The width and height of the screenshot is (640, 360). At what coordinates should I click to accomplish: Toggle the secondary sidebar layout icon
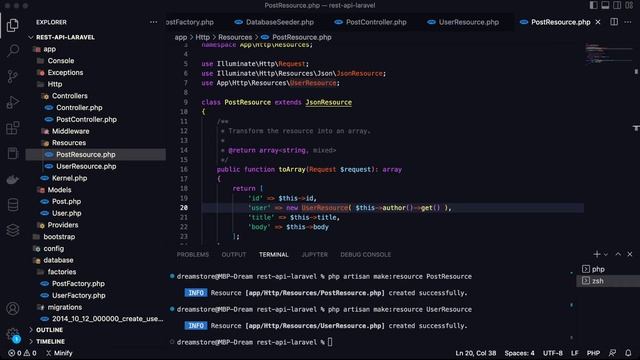point(617,5)
